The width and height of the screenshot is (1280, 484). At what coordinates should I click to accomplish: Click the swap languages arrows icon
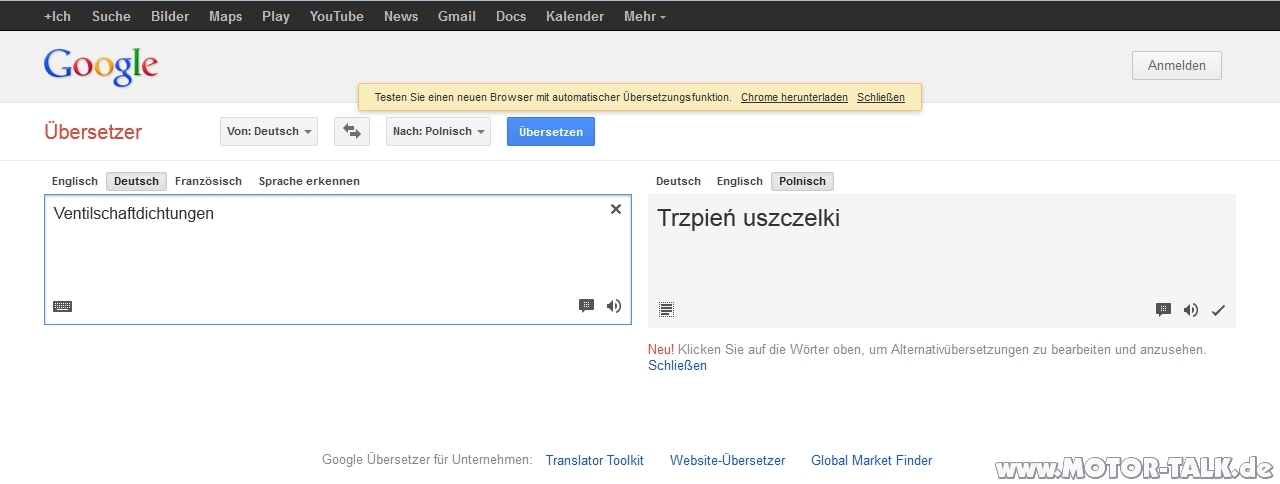point(352,131)
